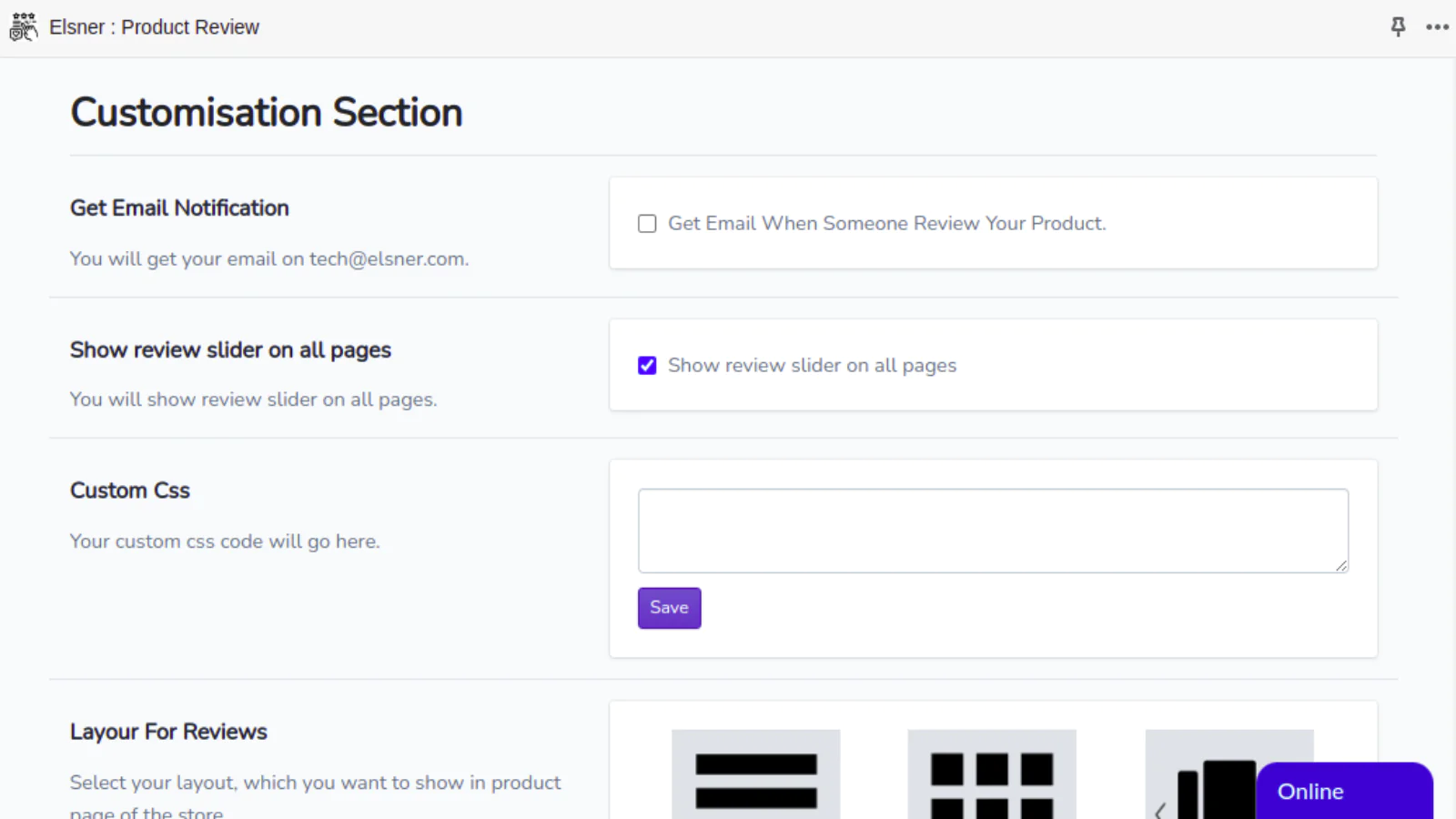This screenshot has height=819, width=1456.
Task: Click the 'Show review slider on all pages' label
Action: click(x=812, y=366)
